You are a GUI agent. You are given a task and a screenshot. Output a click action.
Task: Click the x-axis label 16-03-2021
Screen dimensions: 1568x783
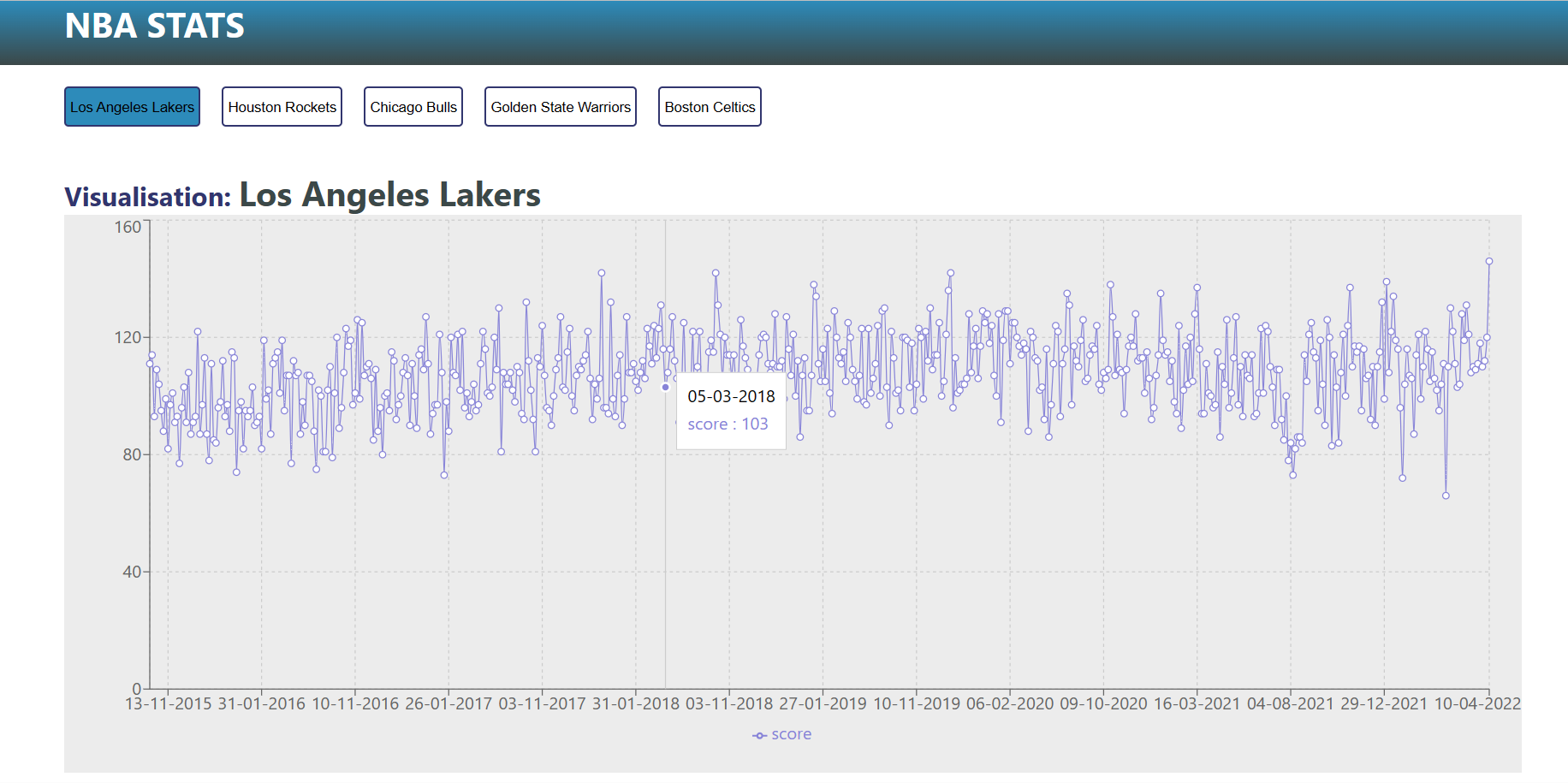pos(1197,704)
